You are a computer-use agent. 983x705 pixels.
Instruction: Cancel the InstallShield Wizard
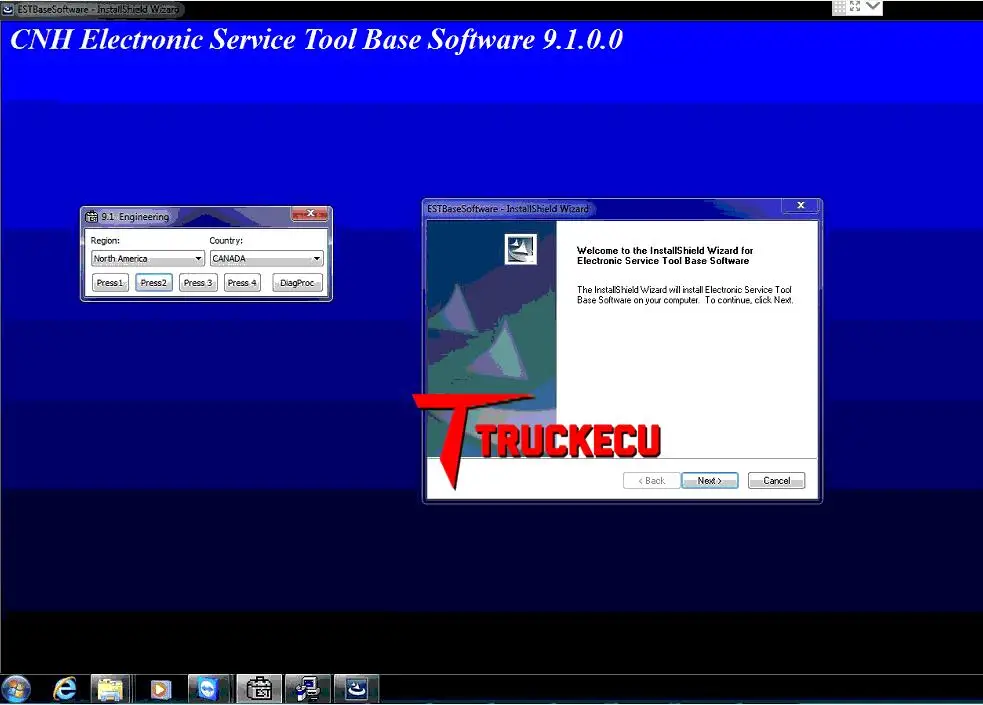[776, 481]
